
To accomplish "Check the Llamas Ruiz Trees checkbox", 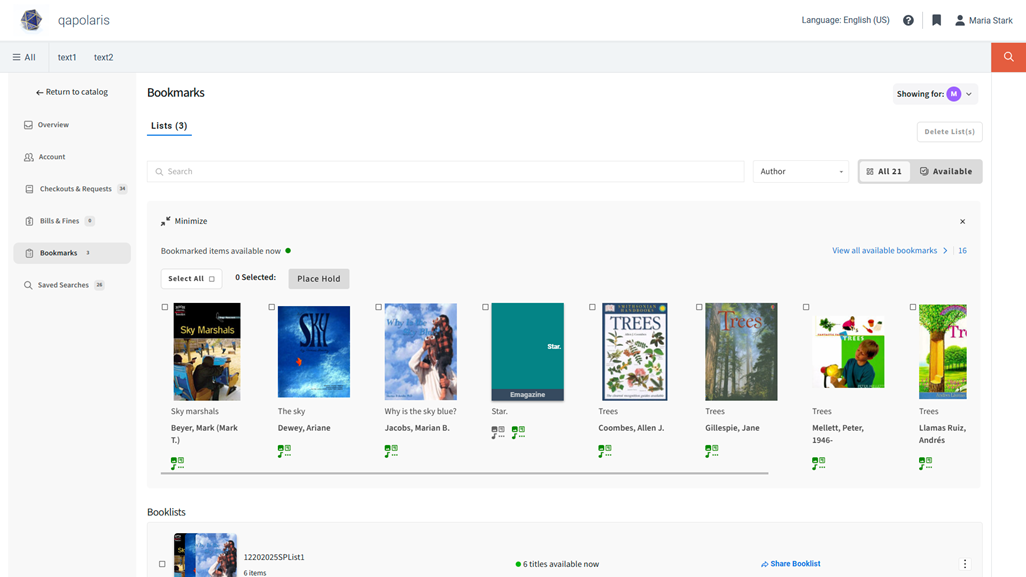I will click(x=913, y=307).
